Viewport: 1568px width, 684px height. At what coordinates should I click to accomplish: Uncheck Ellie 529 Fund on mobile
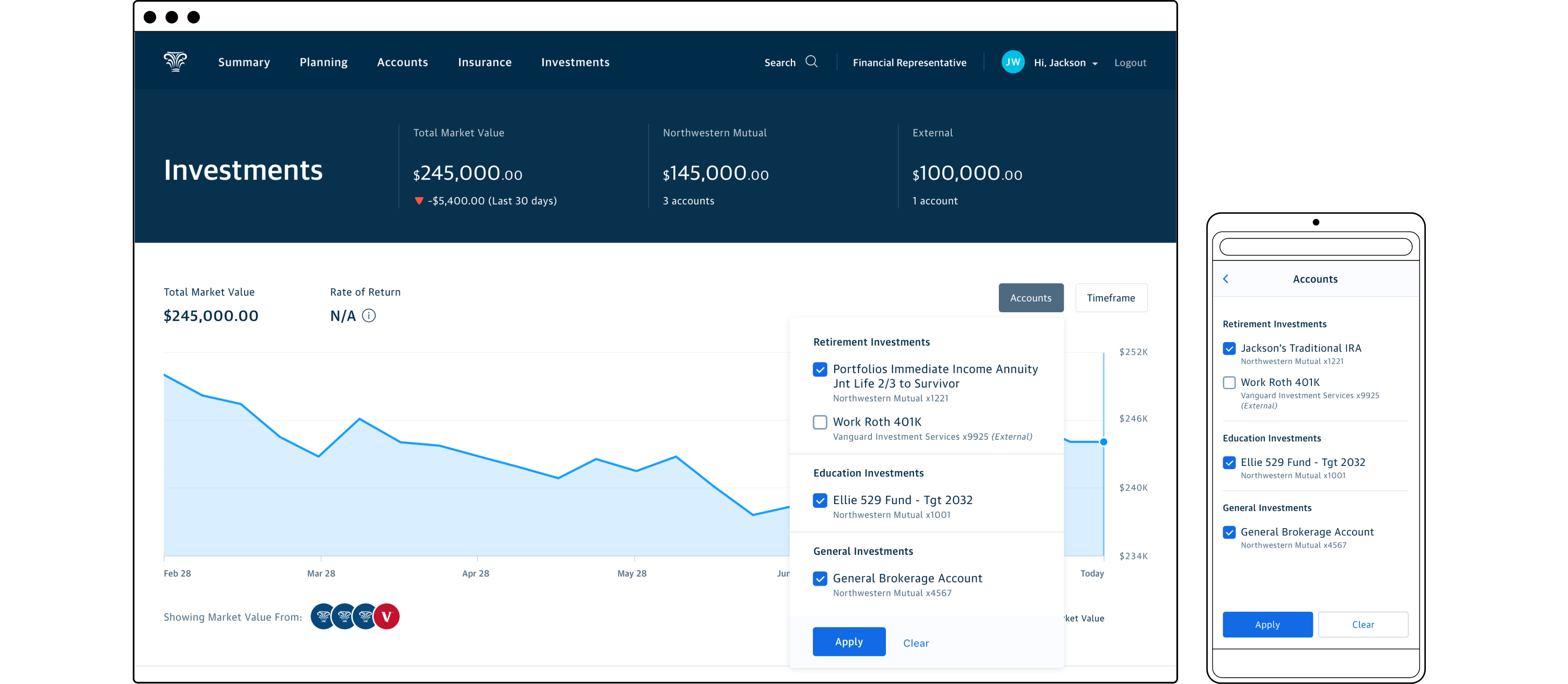[1229, 462]
